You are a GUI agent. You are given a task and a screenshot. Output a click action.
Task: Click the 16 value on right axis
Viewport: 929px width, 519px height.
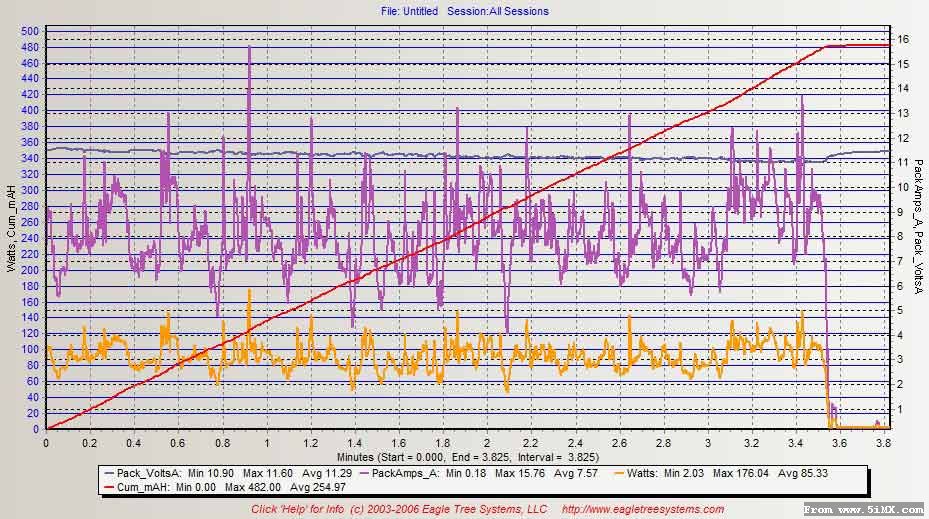point(901,40)
